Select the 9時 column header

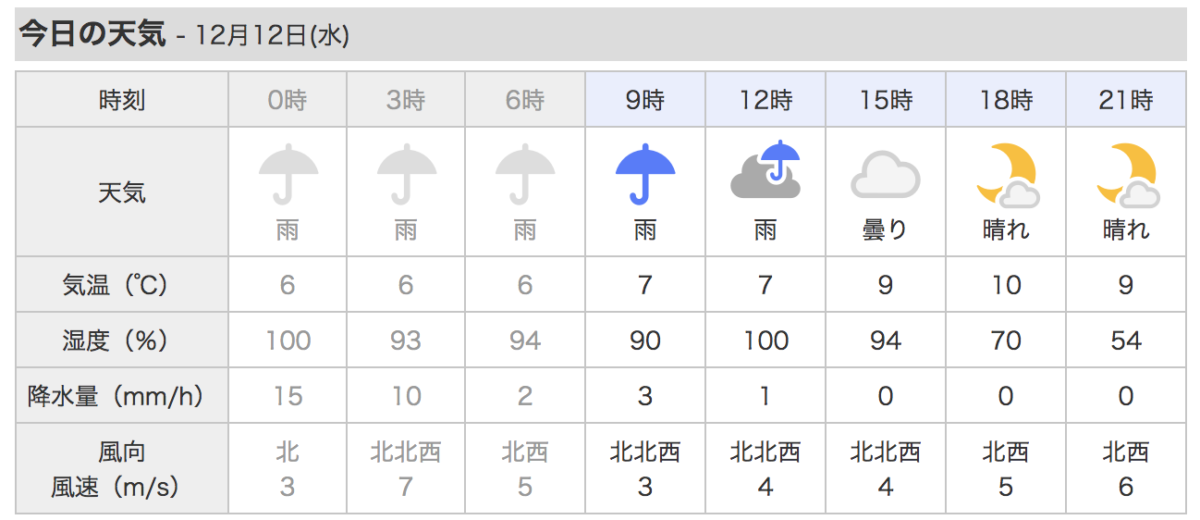coord(645,100)
